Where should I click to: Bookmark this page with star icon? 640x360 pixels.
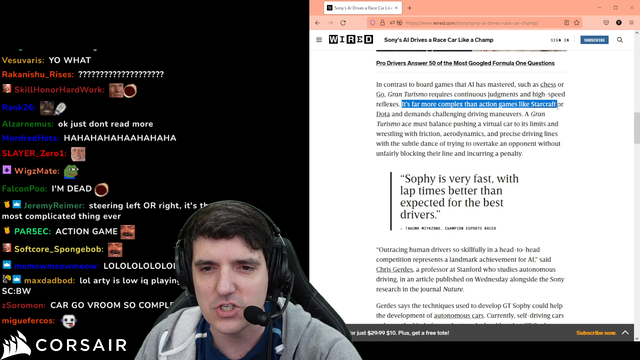pos(577,23)
